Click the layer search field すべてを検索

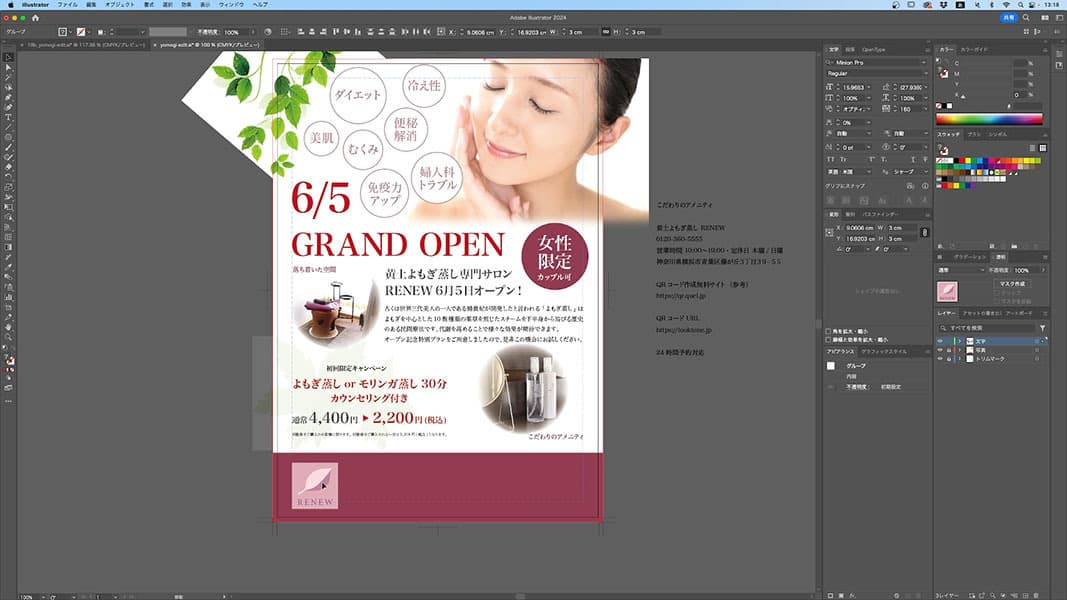[x=990, y=328]
